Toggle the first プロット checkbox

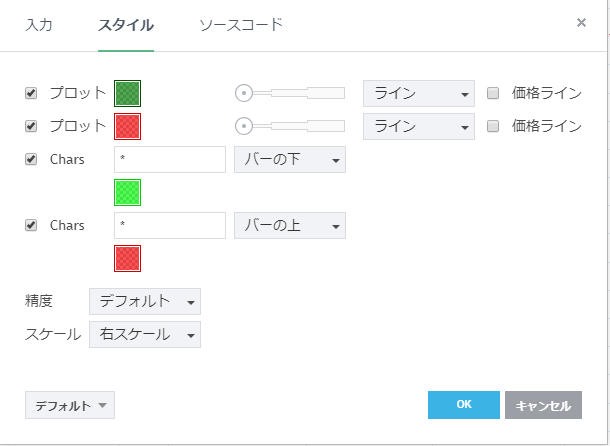(31, 93)
